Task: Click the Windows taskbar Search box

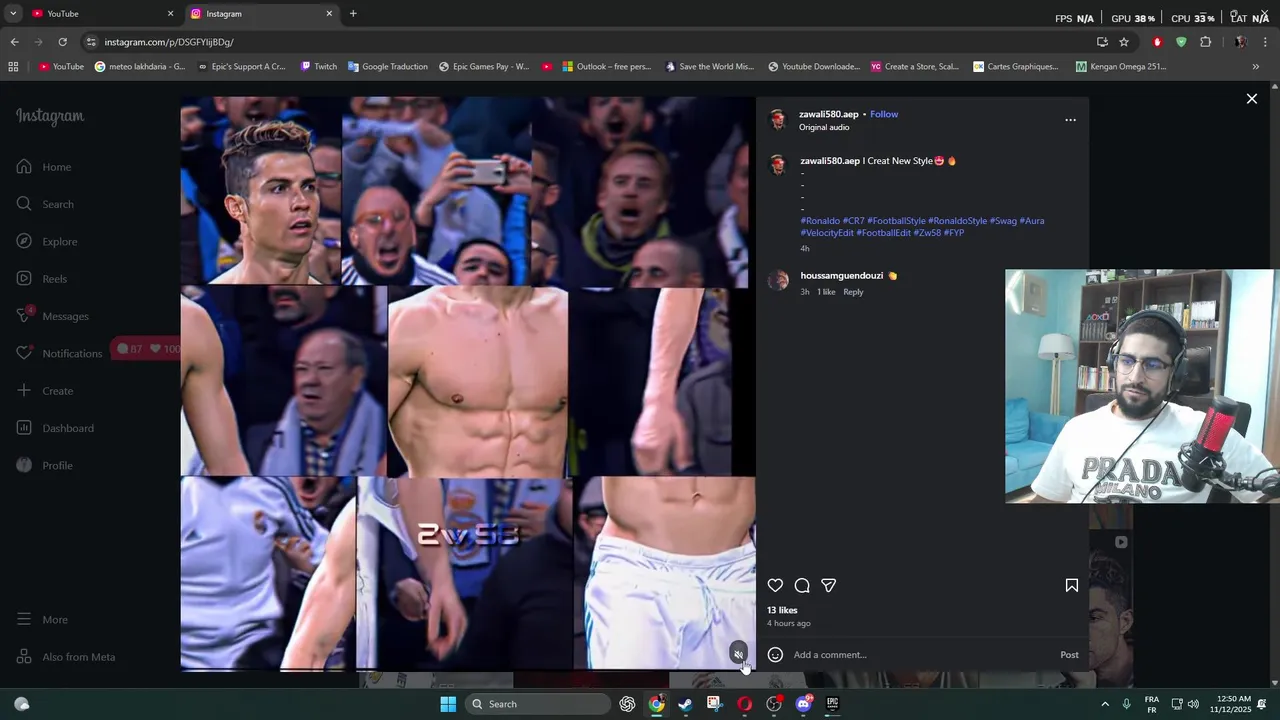Action: point(540,704)
